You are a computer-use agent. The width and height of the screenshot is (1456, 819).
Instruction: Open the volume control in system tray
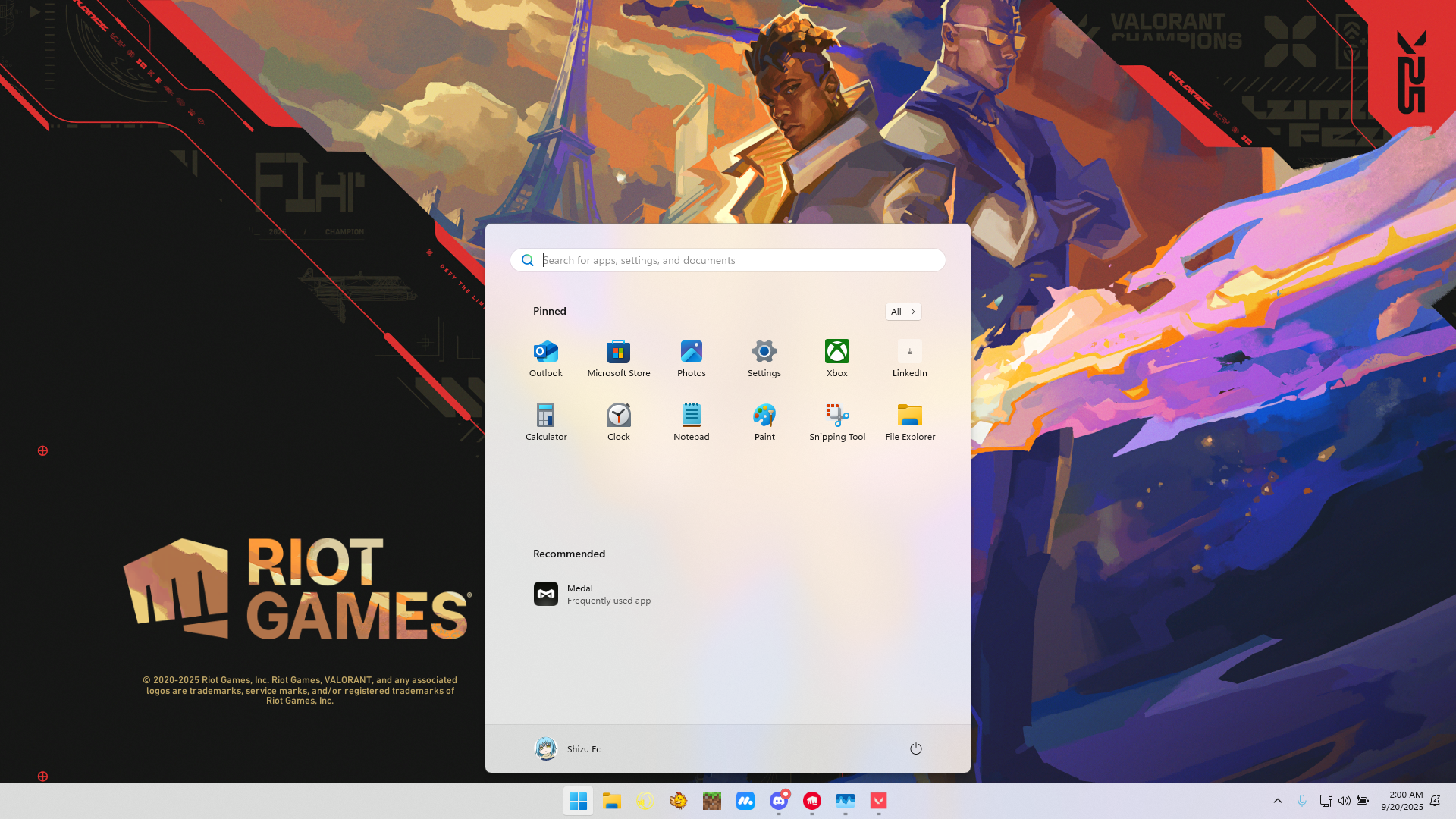pyautogui.click(x=1344, y=801)
